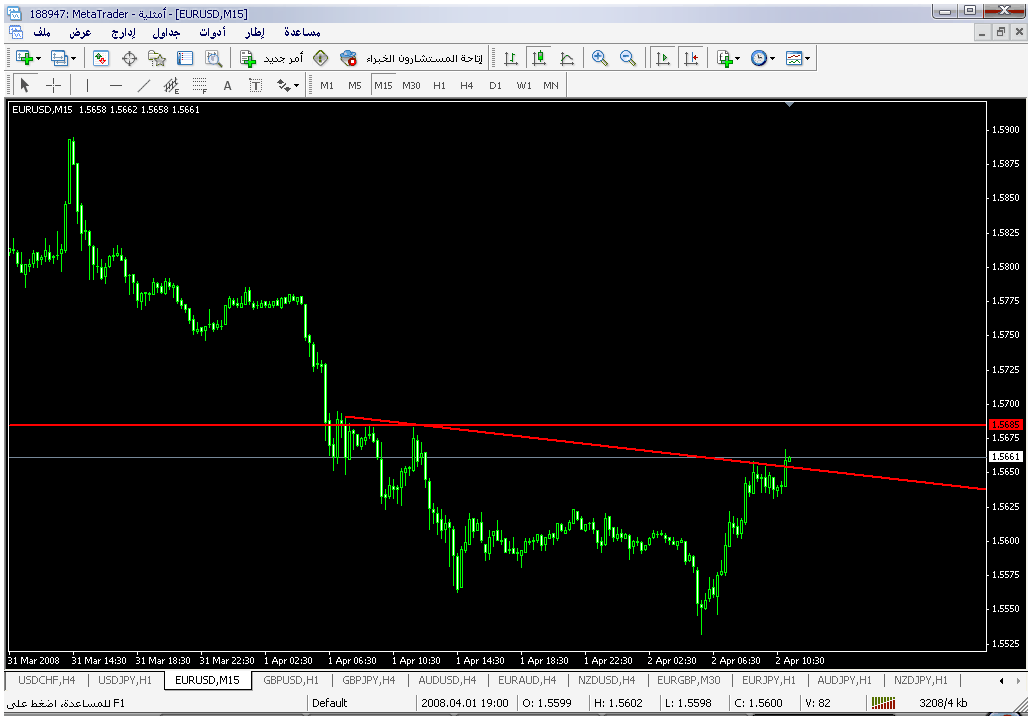The height and width of the screenshot is (716, 1032).
Task: Add a text label with the A tool
Action: (228, 86)
